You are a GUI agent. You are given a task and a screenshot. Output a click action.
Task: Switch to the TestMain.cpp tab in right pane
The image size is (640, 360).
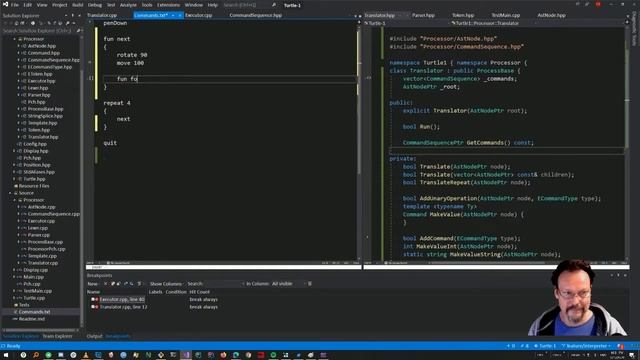tap(506, 15)
